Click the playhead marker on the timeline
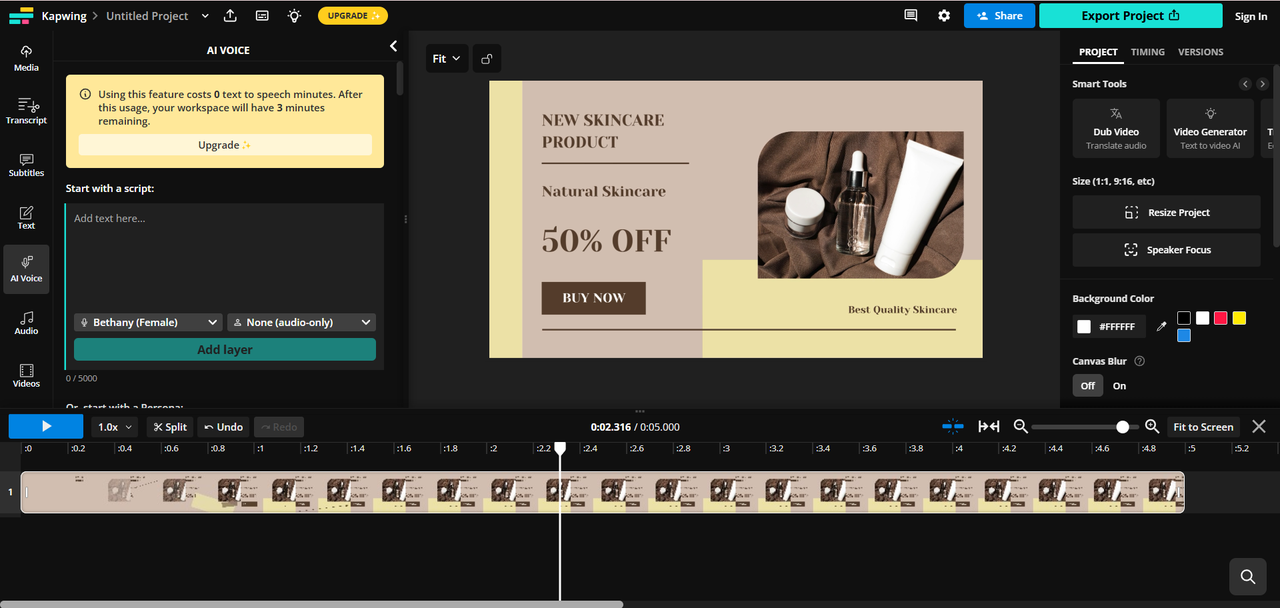 click(x=560, y=449)
